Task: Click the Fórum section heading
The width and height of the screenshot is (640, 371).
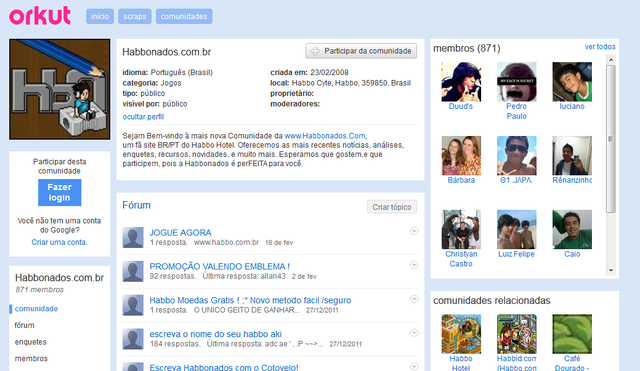Action: point(136,205)
